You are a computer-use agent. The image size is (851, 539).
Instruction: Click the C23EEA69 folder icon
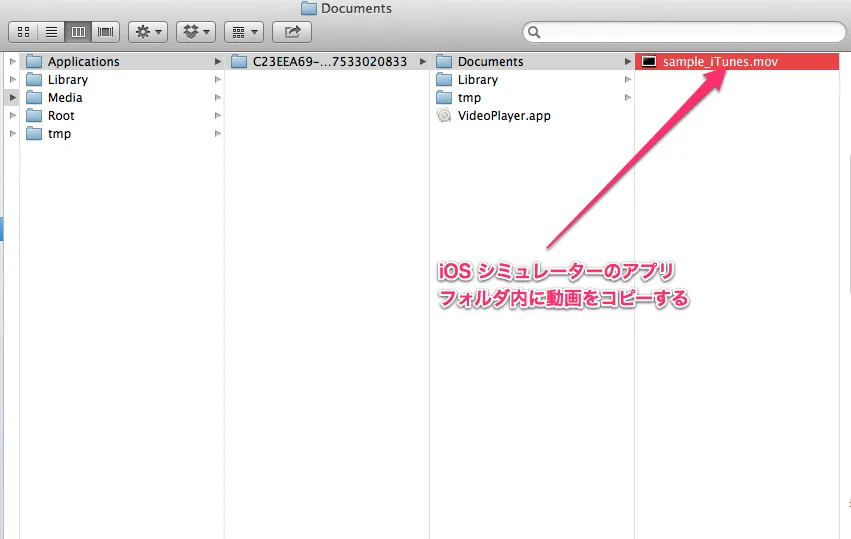[239, 61]
